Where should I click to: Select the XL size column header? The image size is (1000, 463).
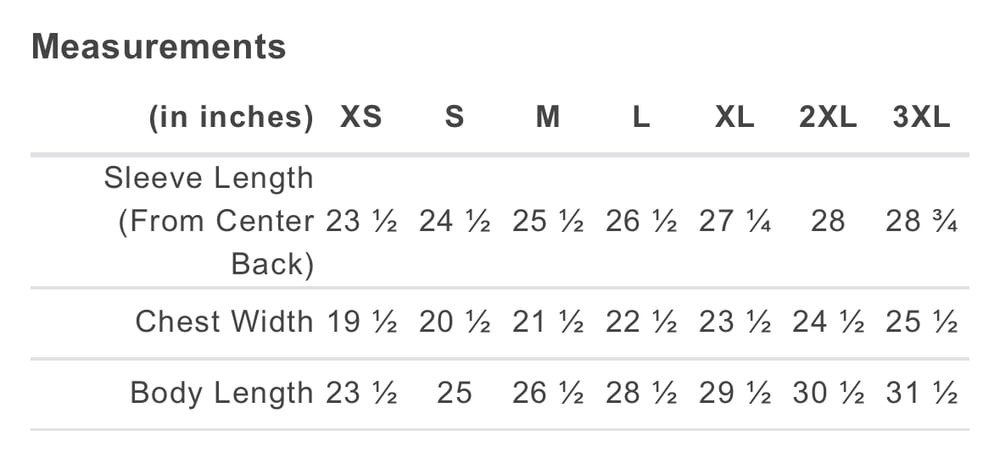click(735, 117)
